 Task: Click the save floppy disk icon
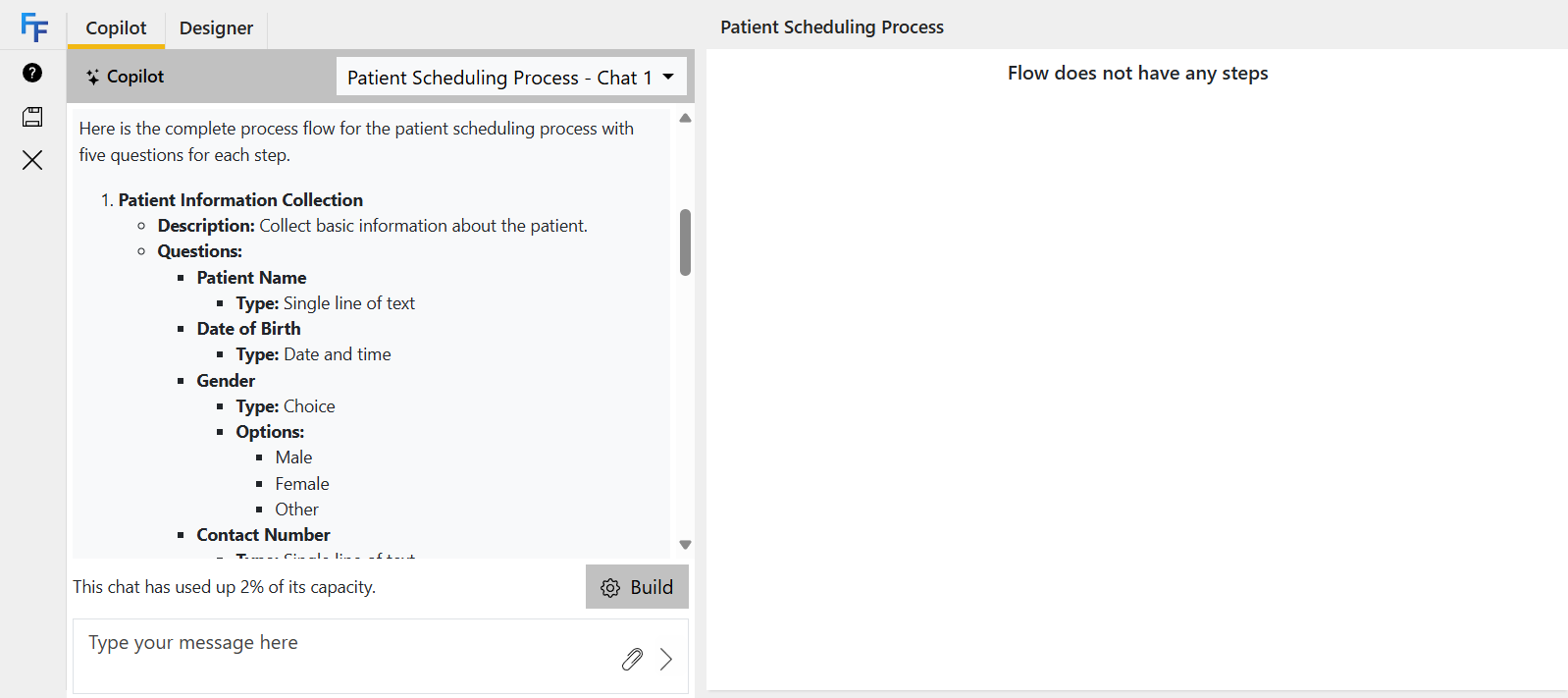click(32, 117)
